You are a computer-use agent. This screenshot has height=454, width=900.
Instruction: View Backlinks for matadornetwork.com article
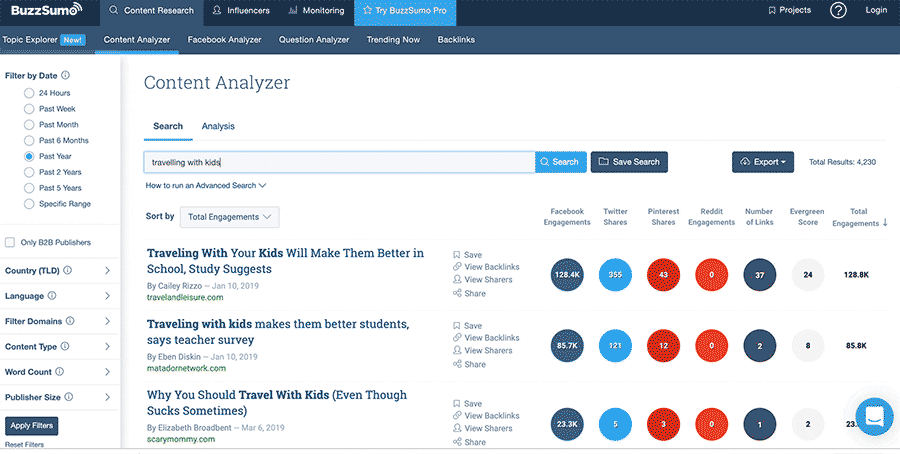point(486,338)
